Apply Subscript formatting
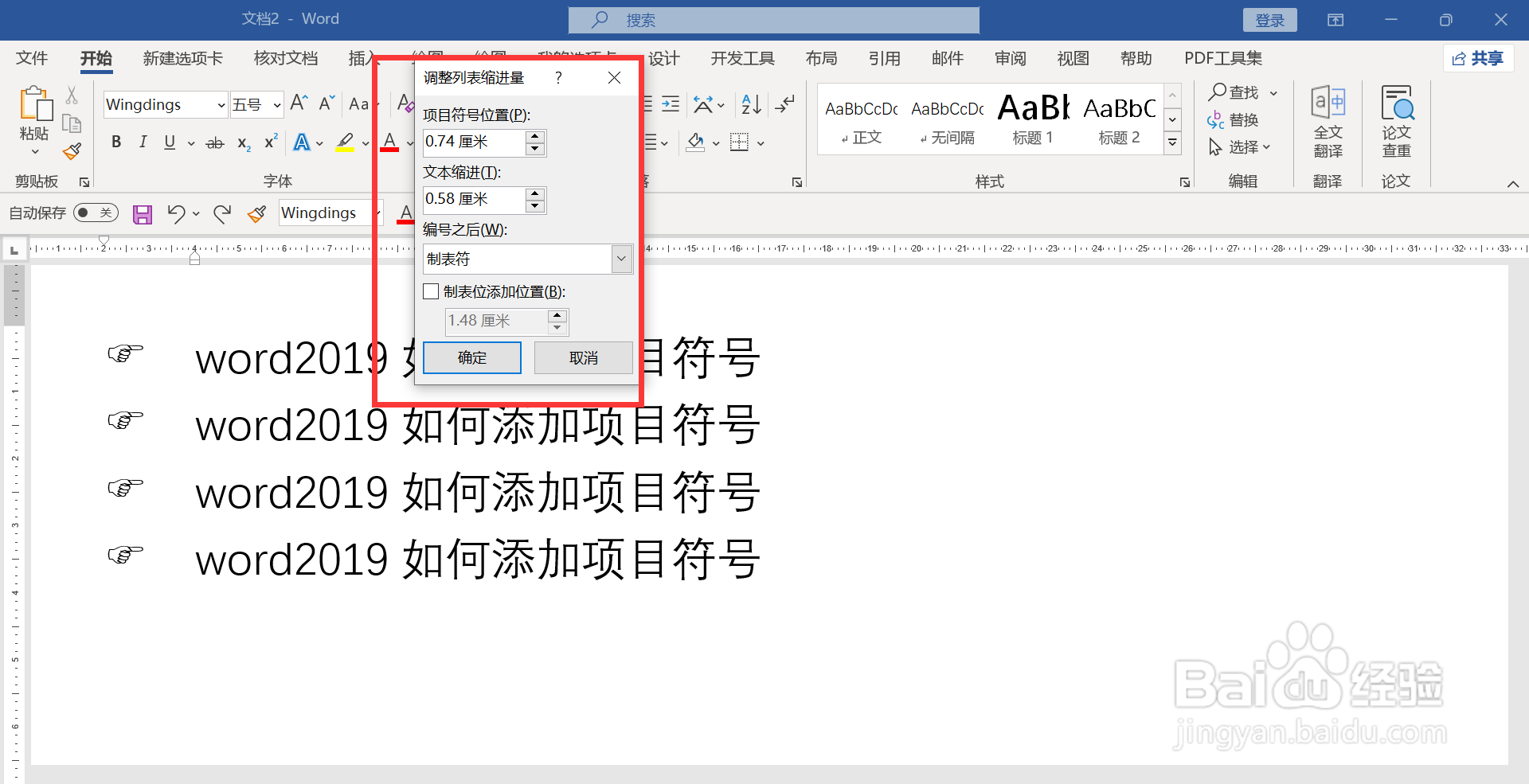This screenshot has height=784, width=1529. click(x=244, y=143)
